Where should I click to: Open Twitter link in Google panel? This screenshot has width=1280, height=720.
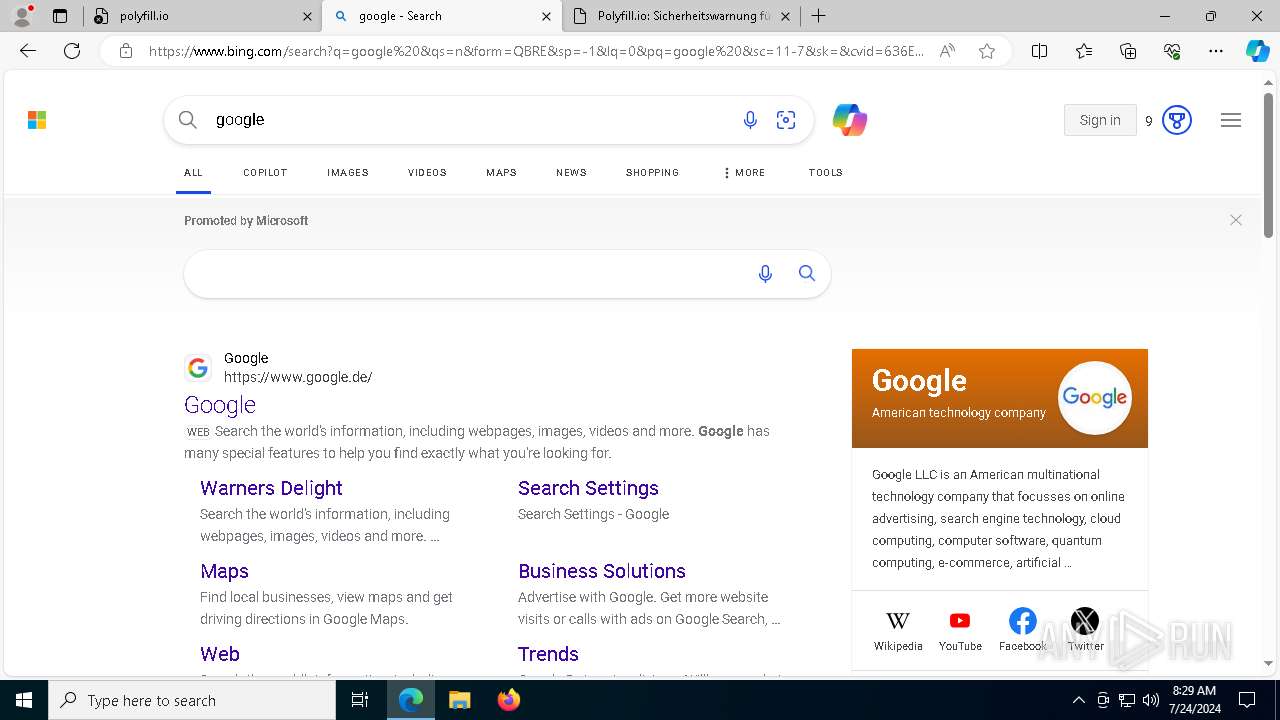point(1085,630)
